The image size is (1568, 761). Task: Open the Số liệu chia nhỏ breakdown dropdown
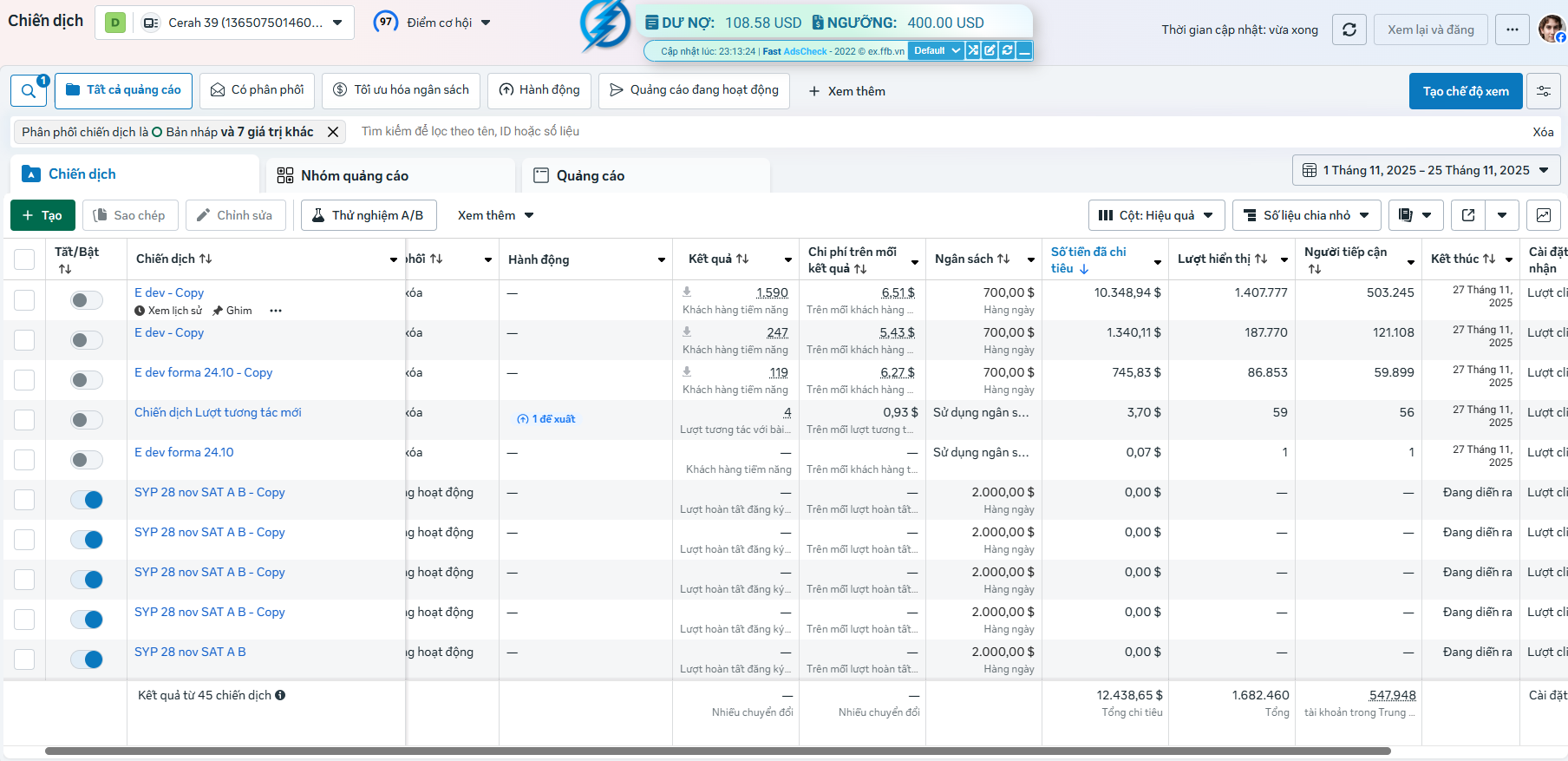click(1306, 215)
